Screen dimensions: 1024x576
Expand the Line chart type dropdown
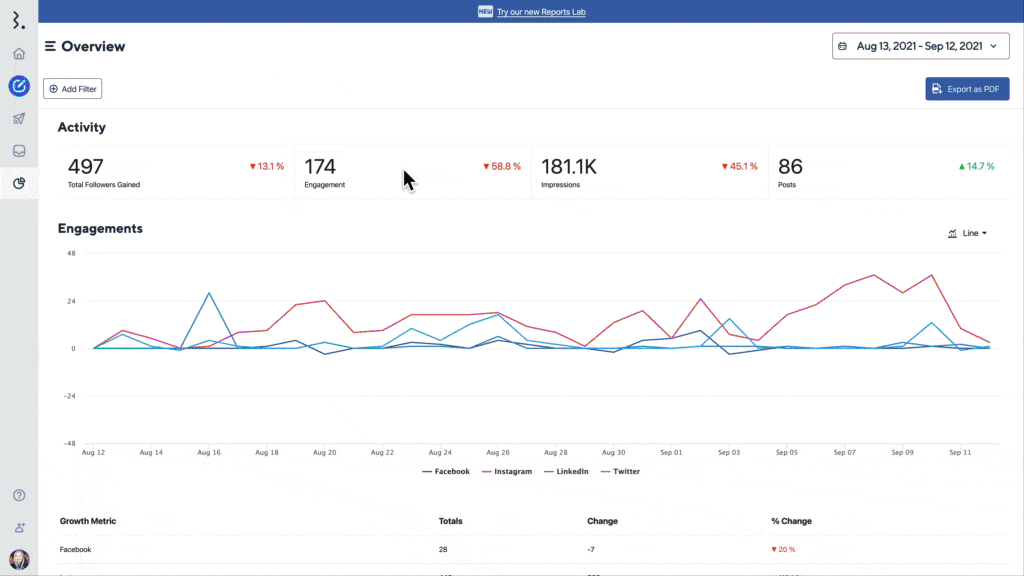(x=967, y=233)
